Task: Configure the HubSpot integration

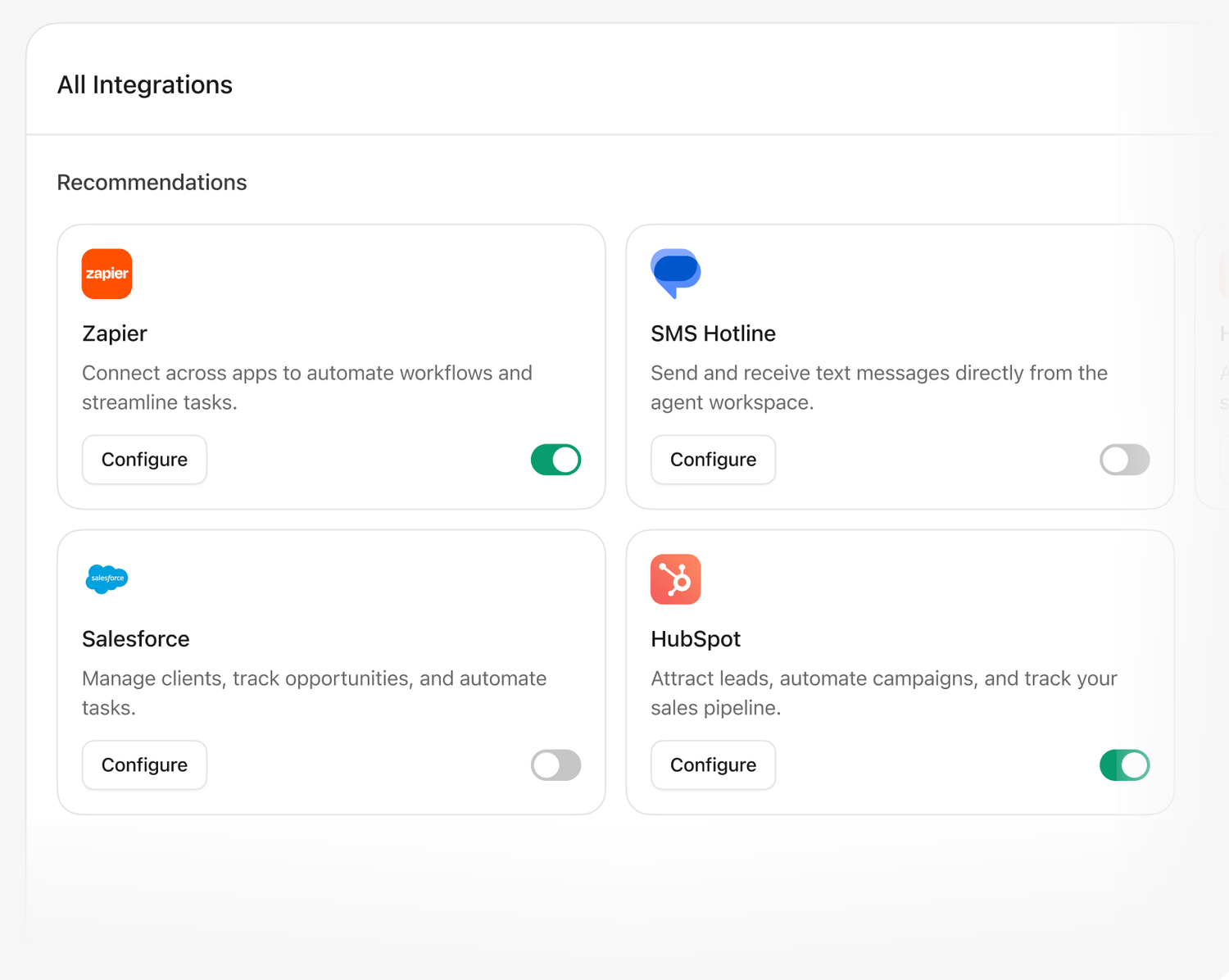Action: (x=713, y=765)
